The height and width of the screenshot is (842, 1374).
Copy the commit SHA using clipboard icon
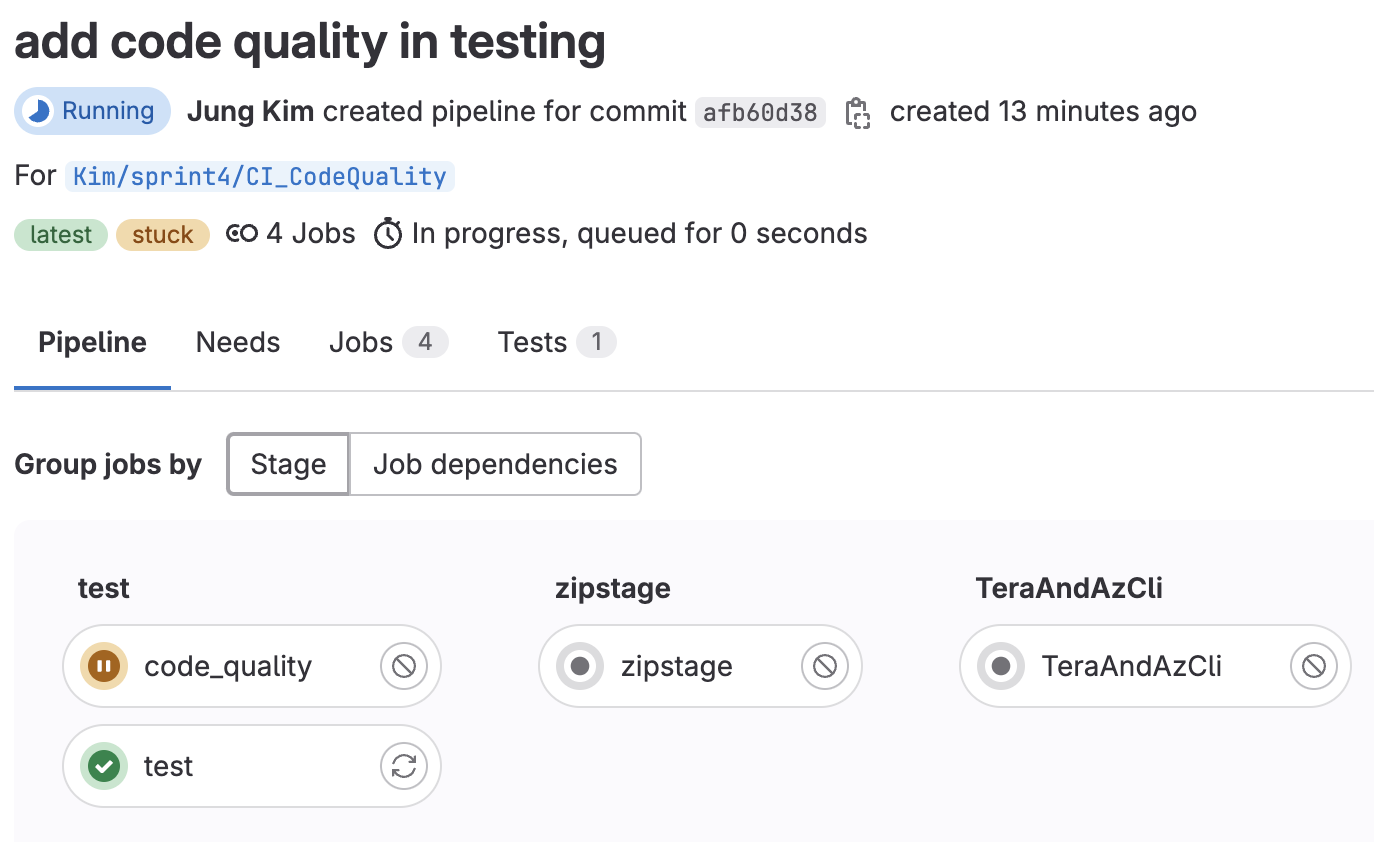[857, 112]
